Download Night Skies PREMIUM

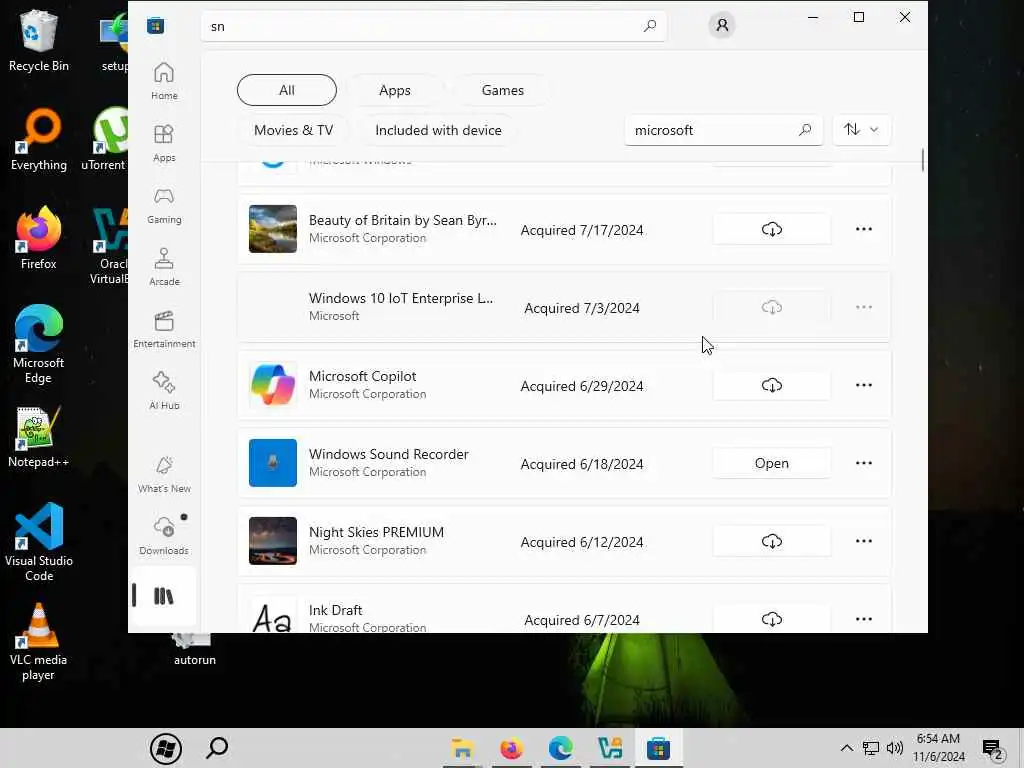click(x=771, y=541)
